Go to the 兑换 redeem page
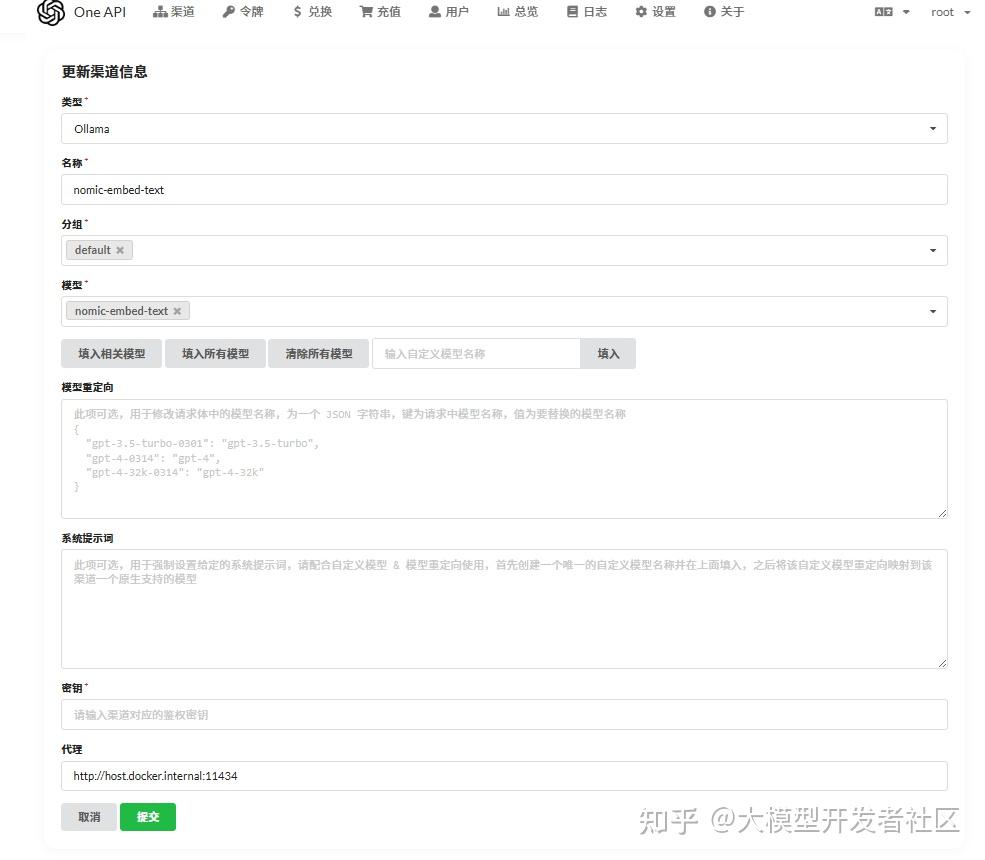Image resolution: width=985 pixels, height=860 pixels. pos(312,12)
